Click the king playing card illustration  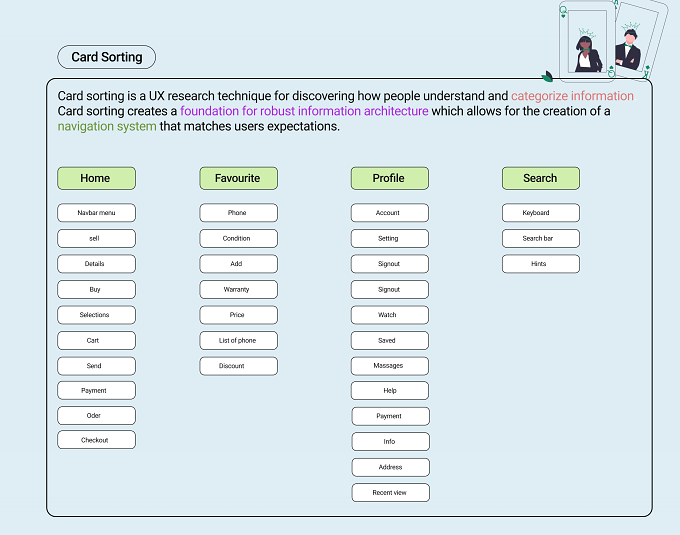pyautogui.click(x=641, y=41)
